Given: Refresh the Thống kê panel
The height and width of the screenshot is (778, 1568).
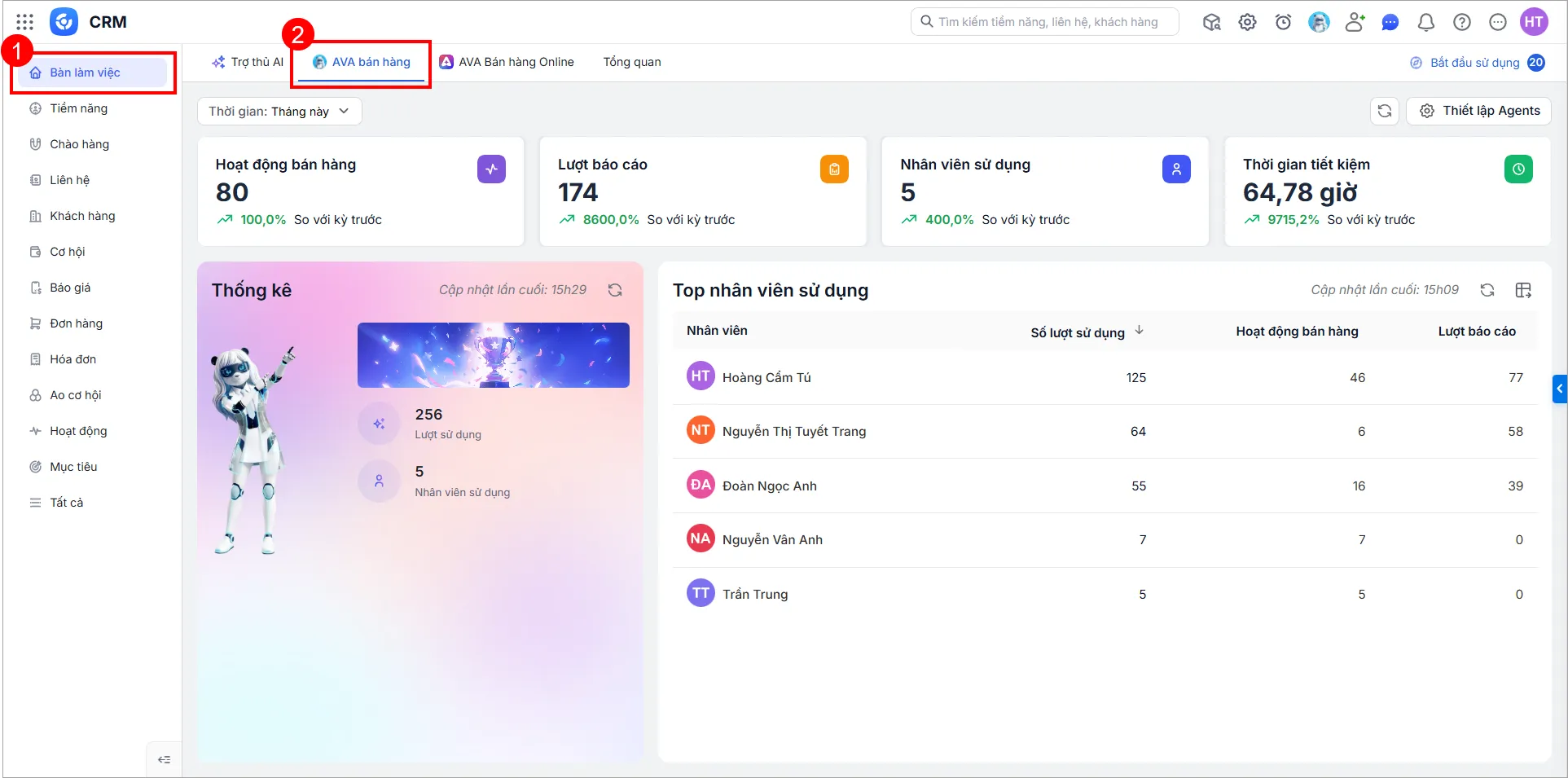Looking at the screenshot, I should click(615, 290).
